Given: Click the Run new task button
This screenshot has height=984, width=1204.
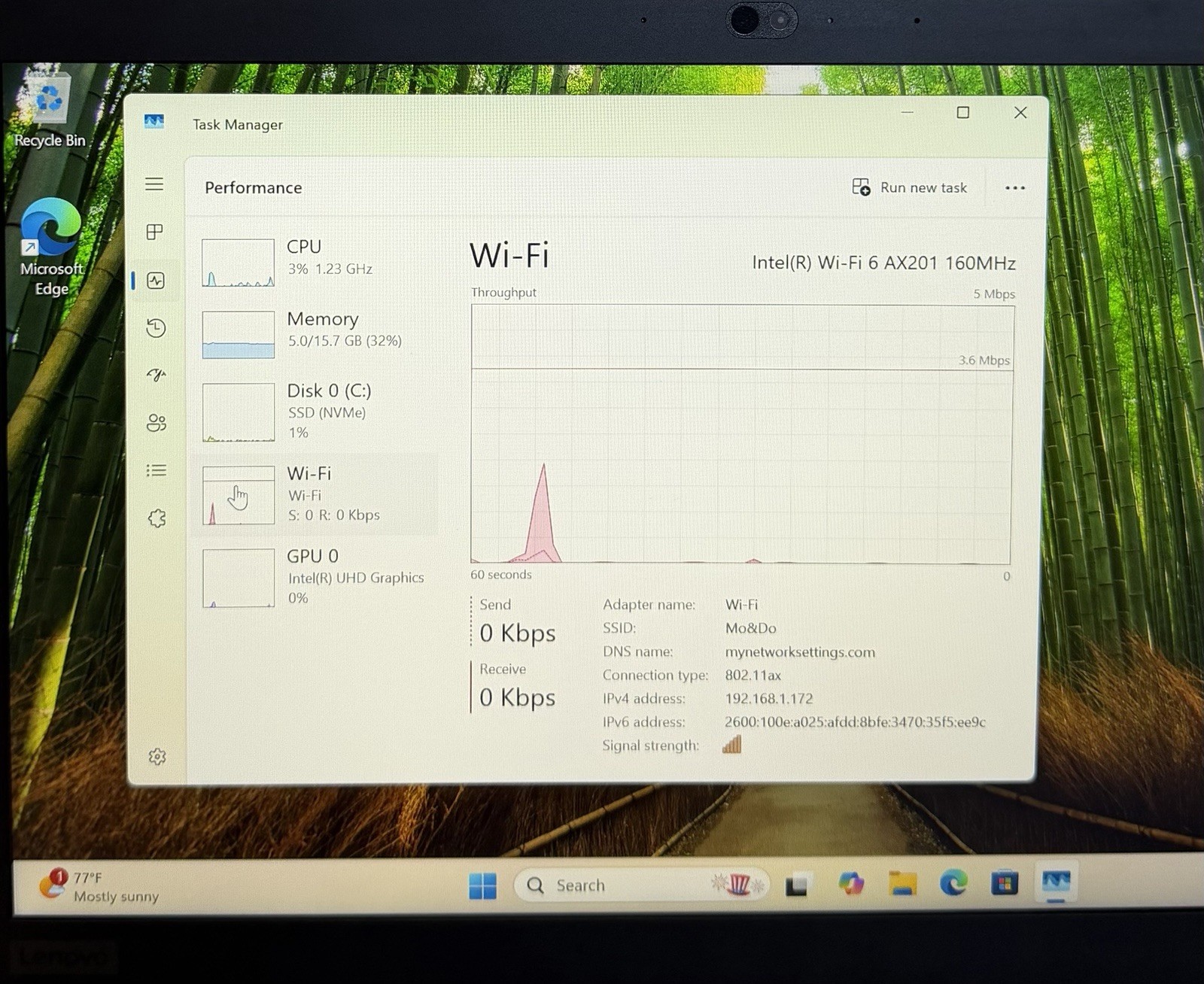Looking at the screenshot, I should 909,187.
